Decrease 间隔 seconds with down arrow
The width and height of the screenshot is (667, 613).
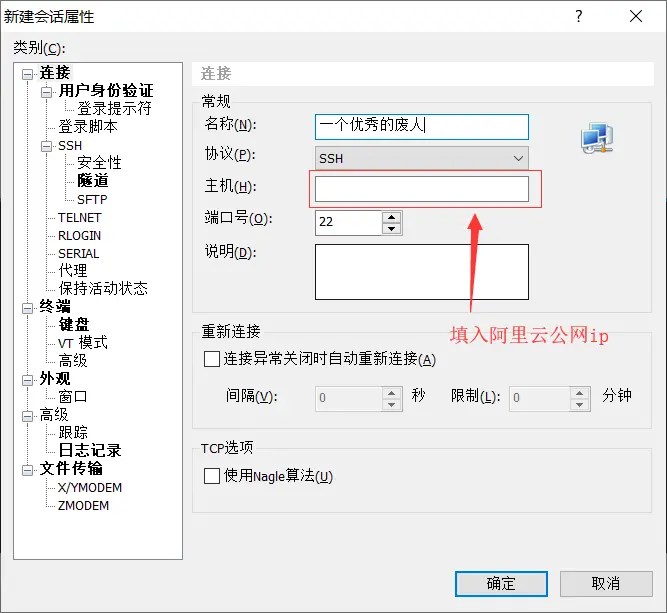[x=391, y=405]
